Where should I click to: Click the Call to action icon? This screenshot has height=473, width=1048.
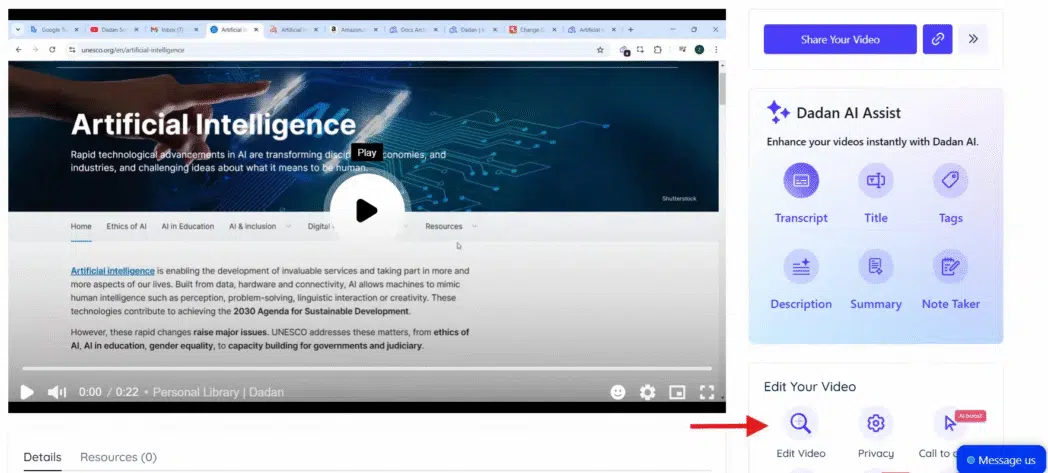[x=949, y=423]
